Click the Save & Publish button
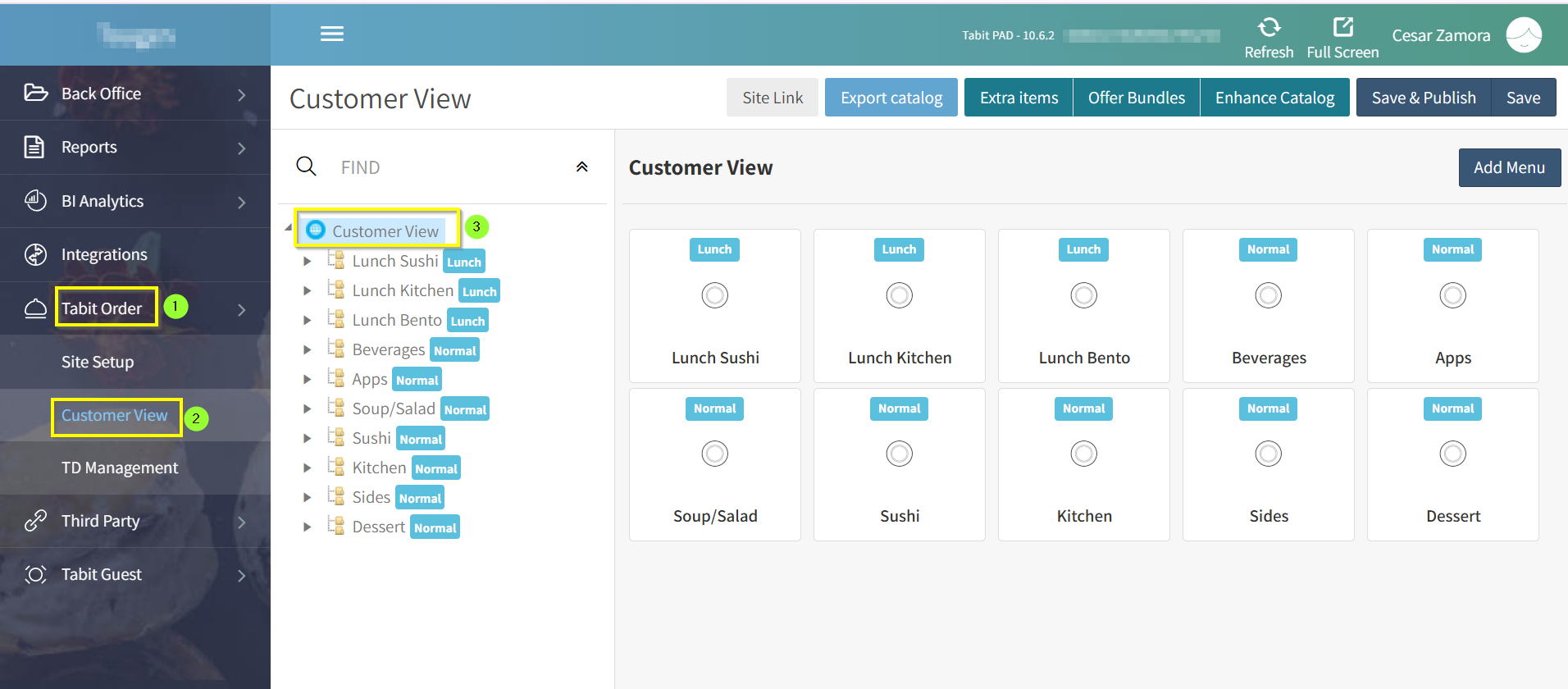Viewport: 1568px width, 689px height. pos(1423,98)
